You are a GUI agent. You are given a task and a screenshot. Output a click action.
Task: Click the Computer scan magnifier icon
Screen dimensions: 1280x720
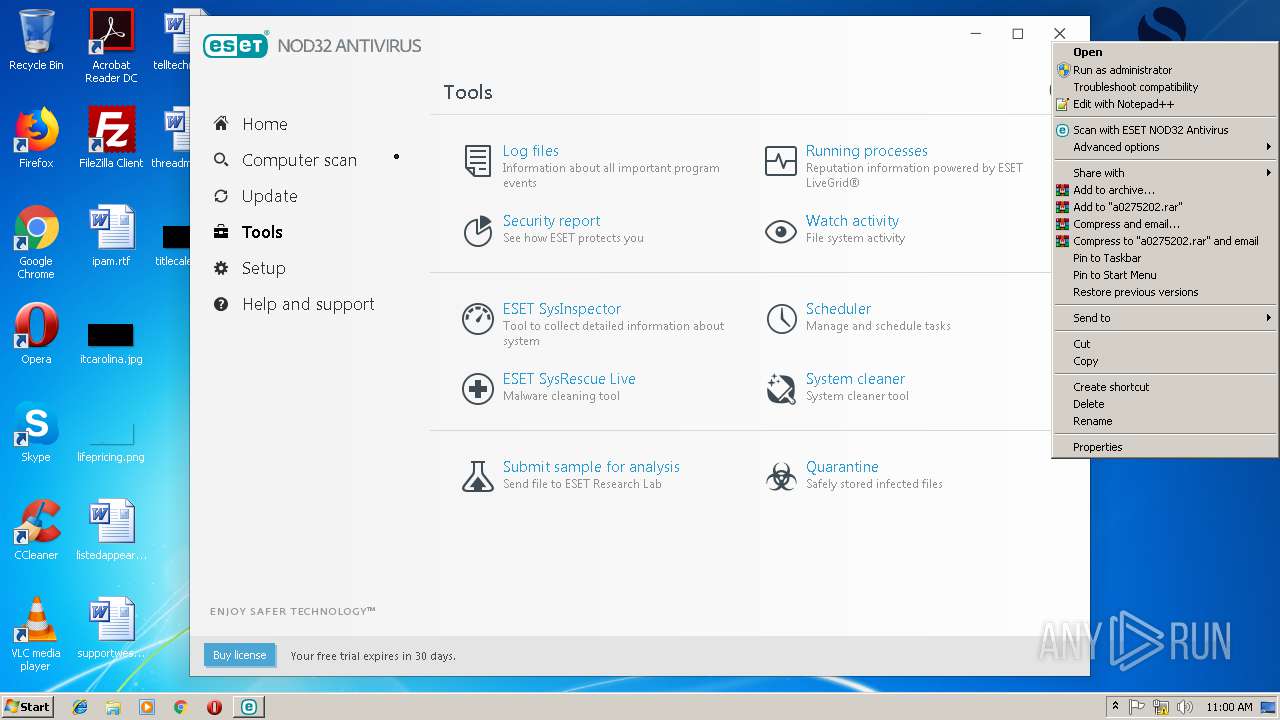(221, 160)
